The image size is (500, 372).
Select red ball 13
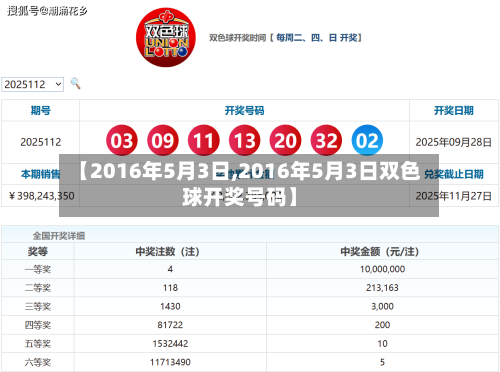pos(244,140)
